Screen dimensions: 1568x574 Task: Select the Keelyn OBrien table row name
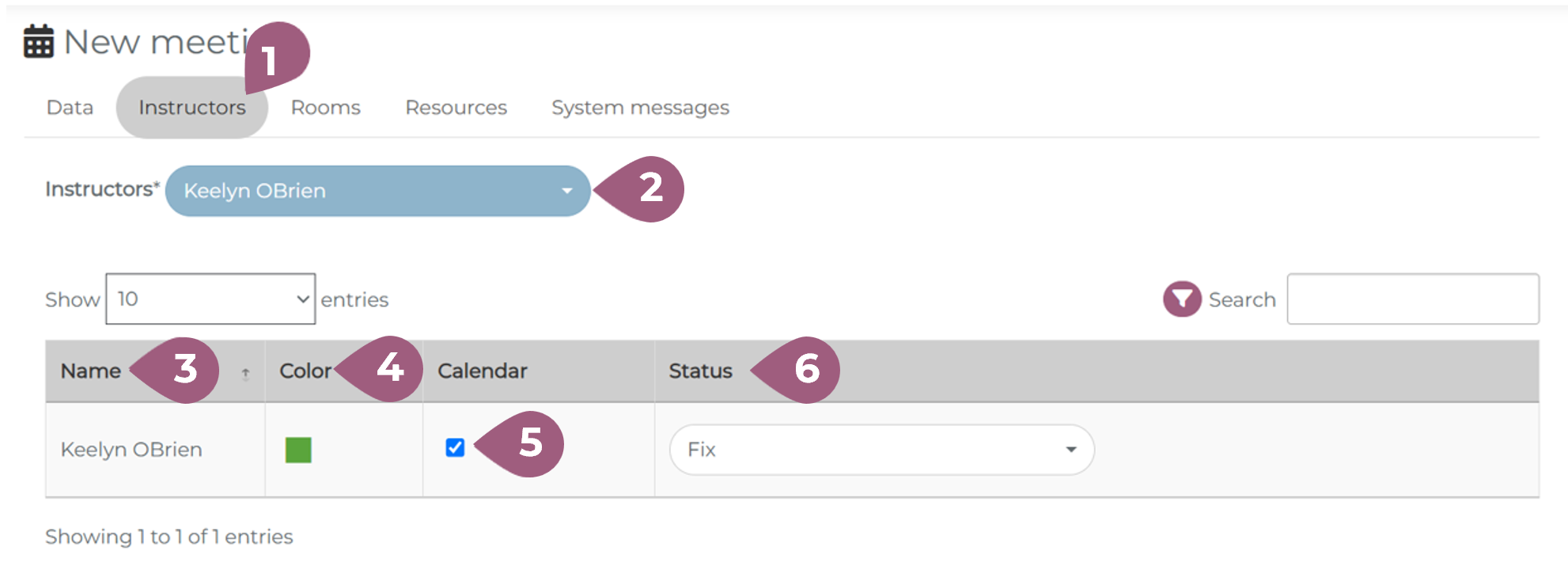tap(131, 450)
